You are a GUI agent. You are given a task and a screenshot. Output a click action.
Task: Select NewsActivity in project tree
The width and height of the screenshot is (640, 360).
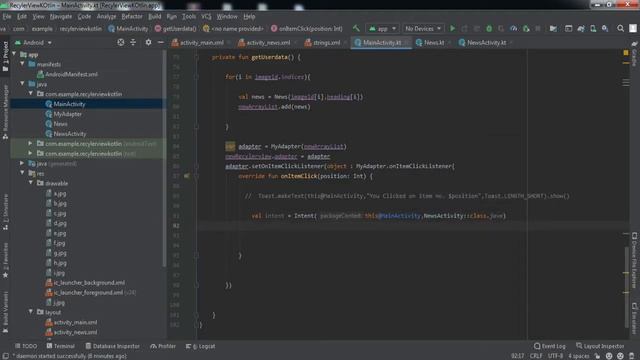pyautogui.click(x=70, y=133)
